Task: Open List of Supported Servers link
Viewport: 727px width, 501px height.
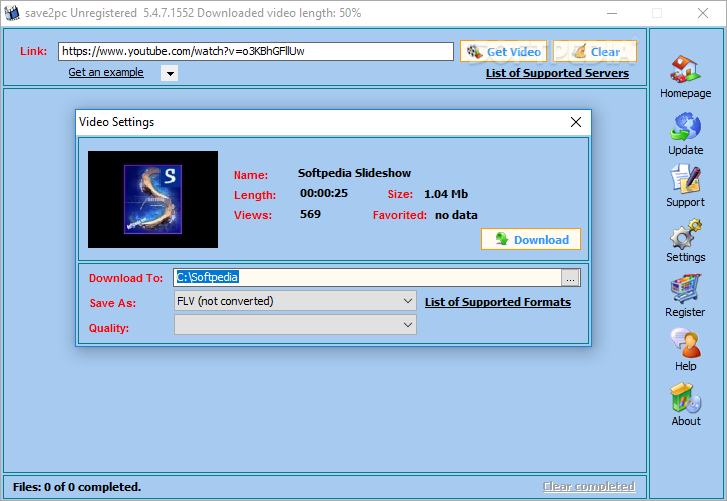Action: click(557, 73)
